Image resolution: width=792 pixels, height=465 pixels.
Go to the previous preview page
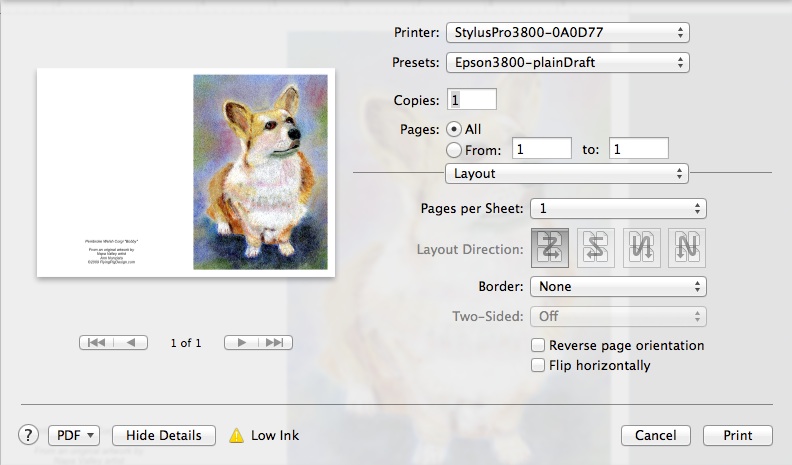click(x=131, y=343)
